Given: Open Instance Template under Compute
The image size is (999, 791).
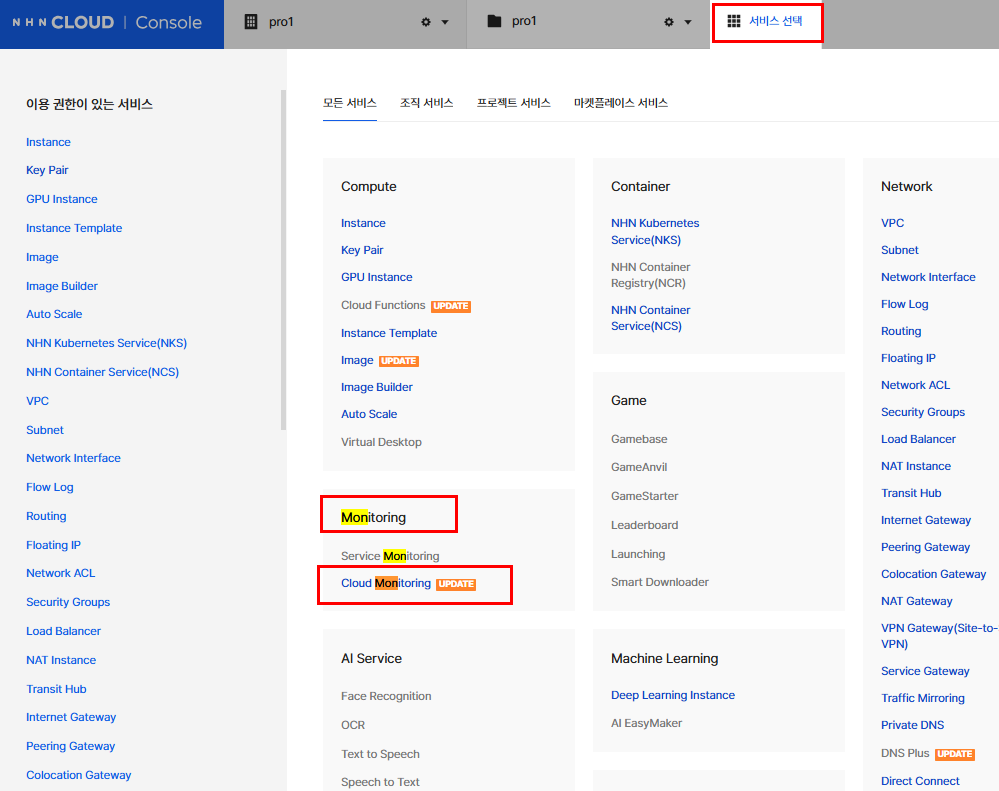Looking at the screenshot, I should point(389,333).
